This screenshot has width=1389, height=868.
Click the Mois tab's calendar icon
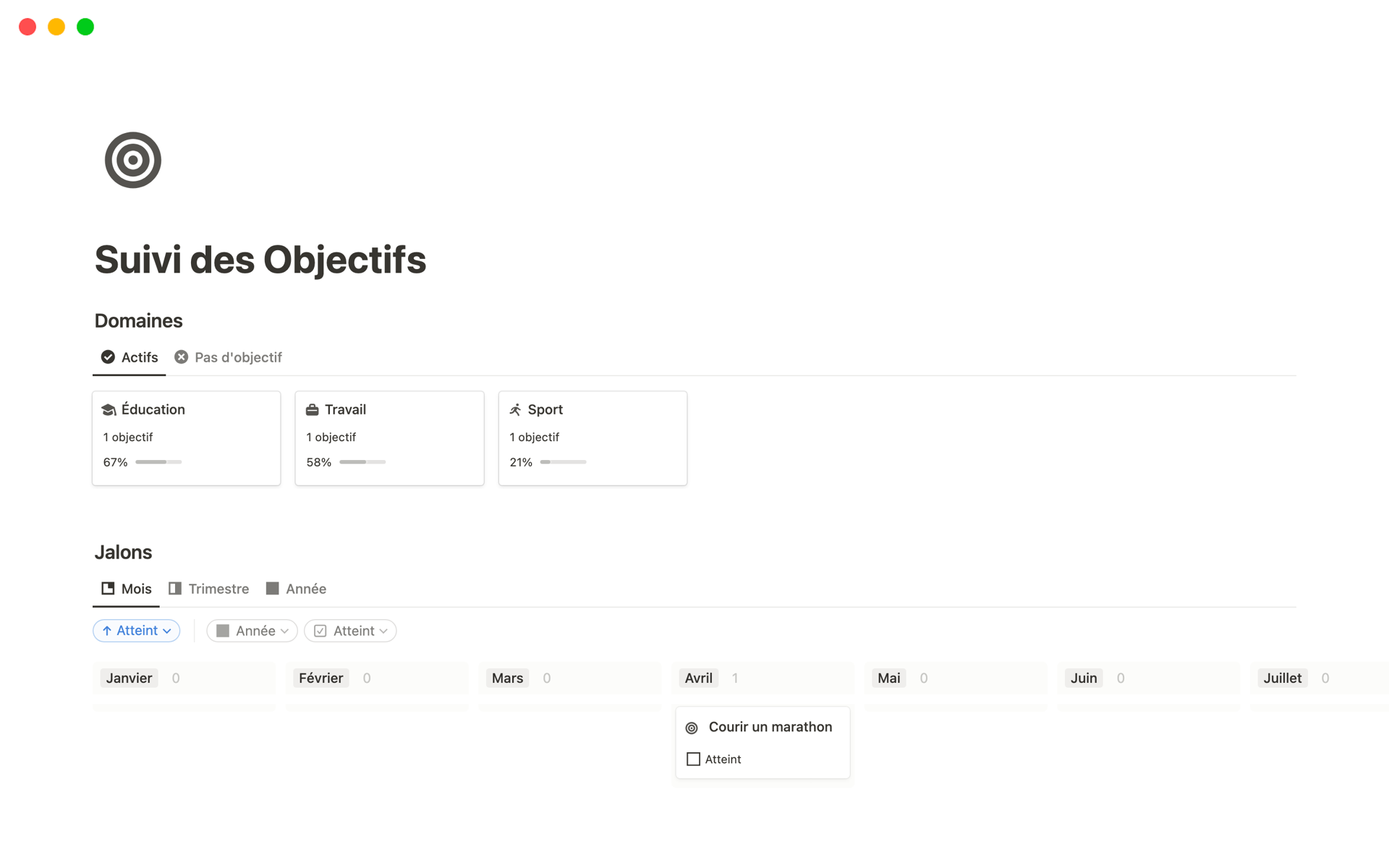pyautogui.click(x=108, y=589)
